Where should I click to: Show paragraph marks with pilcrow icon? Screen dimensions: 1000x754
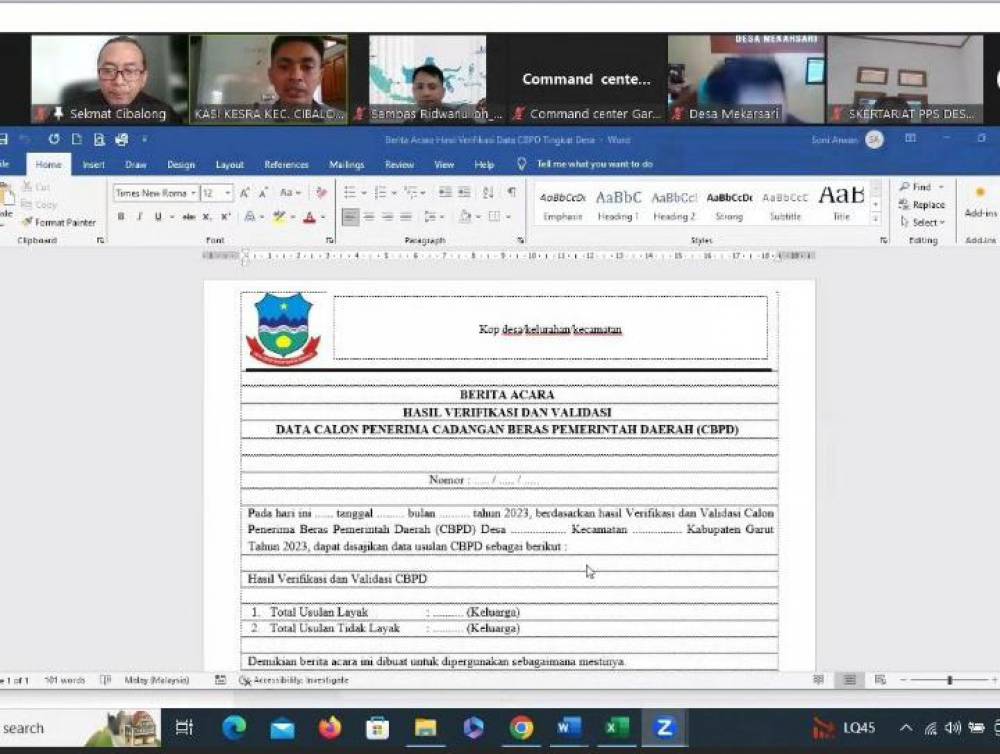coord(511,192)
